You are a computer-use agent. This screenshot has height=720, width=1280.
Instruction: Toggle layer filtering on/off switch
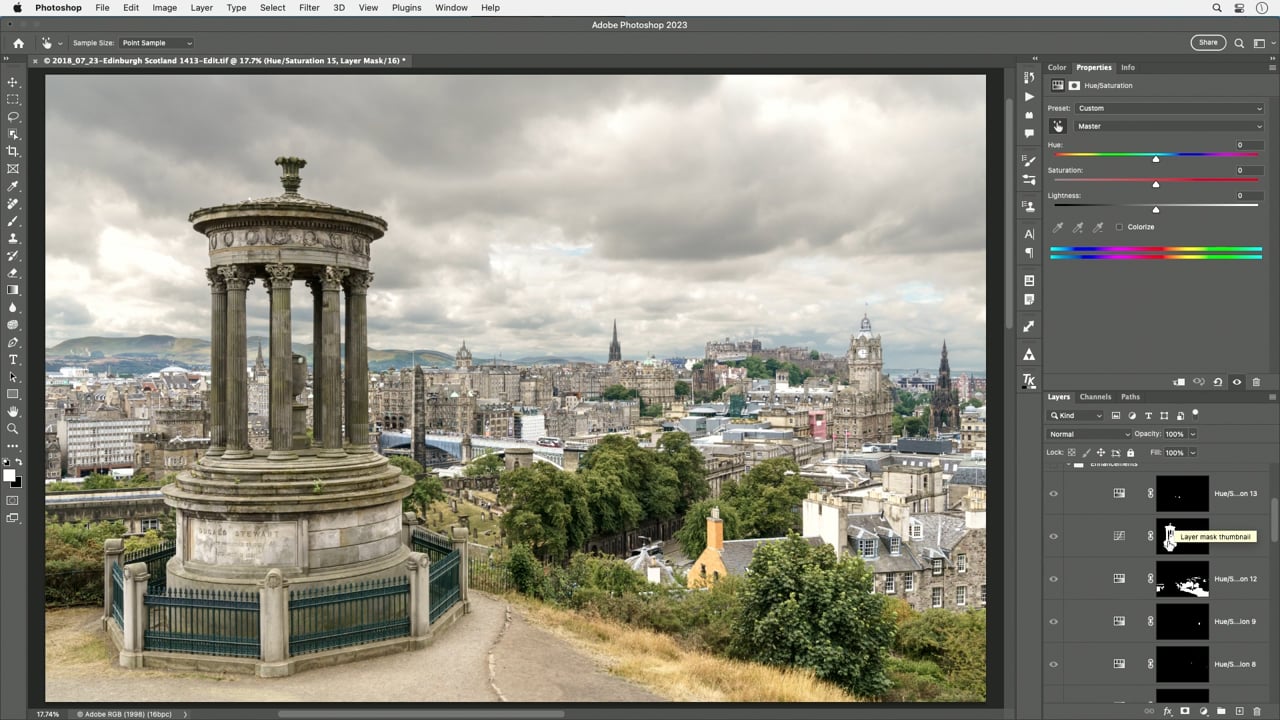pyautogui.click(x=1195, y=413)
